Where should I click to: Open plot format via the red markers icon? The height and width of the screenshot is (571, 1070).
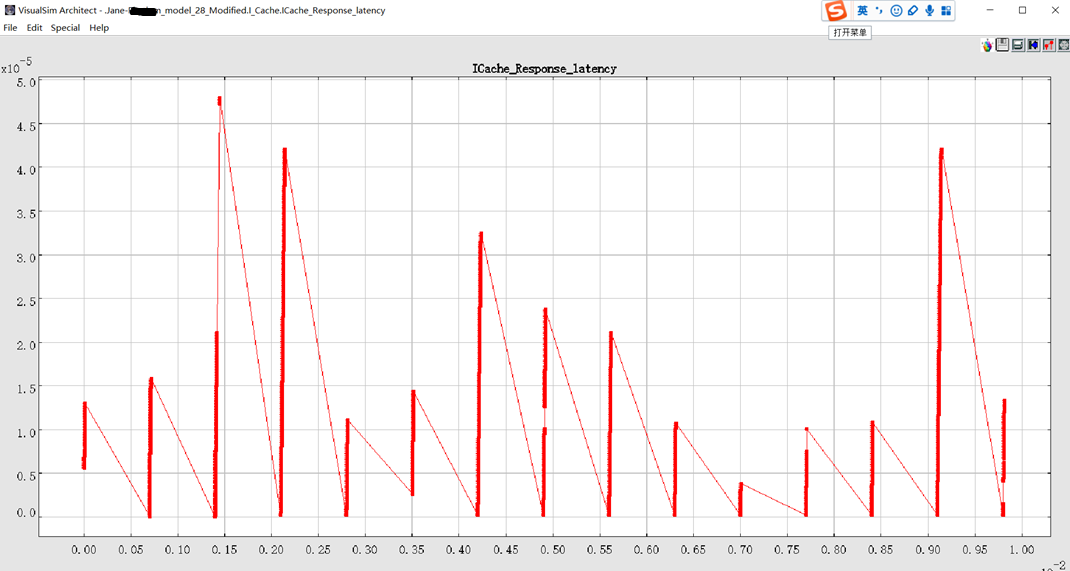pyautogui.click(x=1048, y=45)
